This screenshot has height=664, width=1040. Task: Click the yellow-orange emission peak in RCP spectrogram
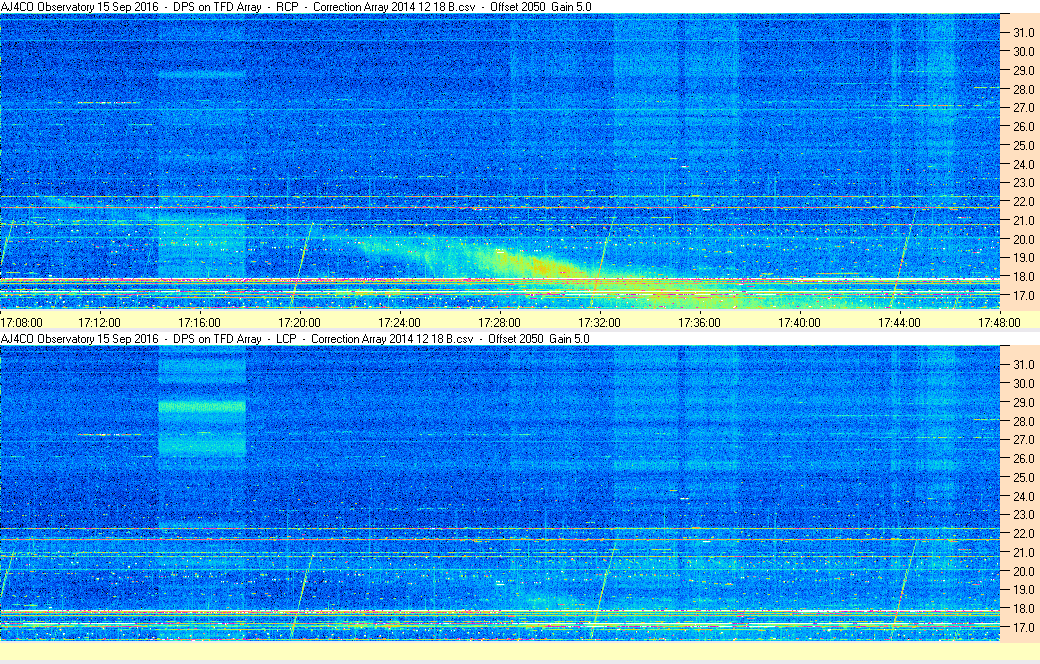543,268
